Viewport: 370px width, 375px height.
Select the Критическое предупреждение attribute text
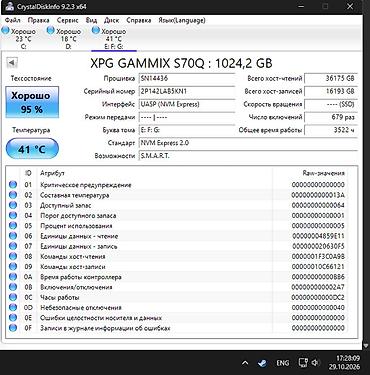pyautogui.click(x=86, y=185)
